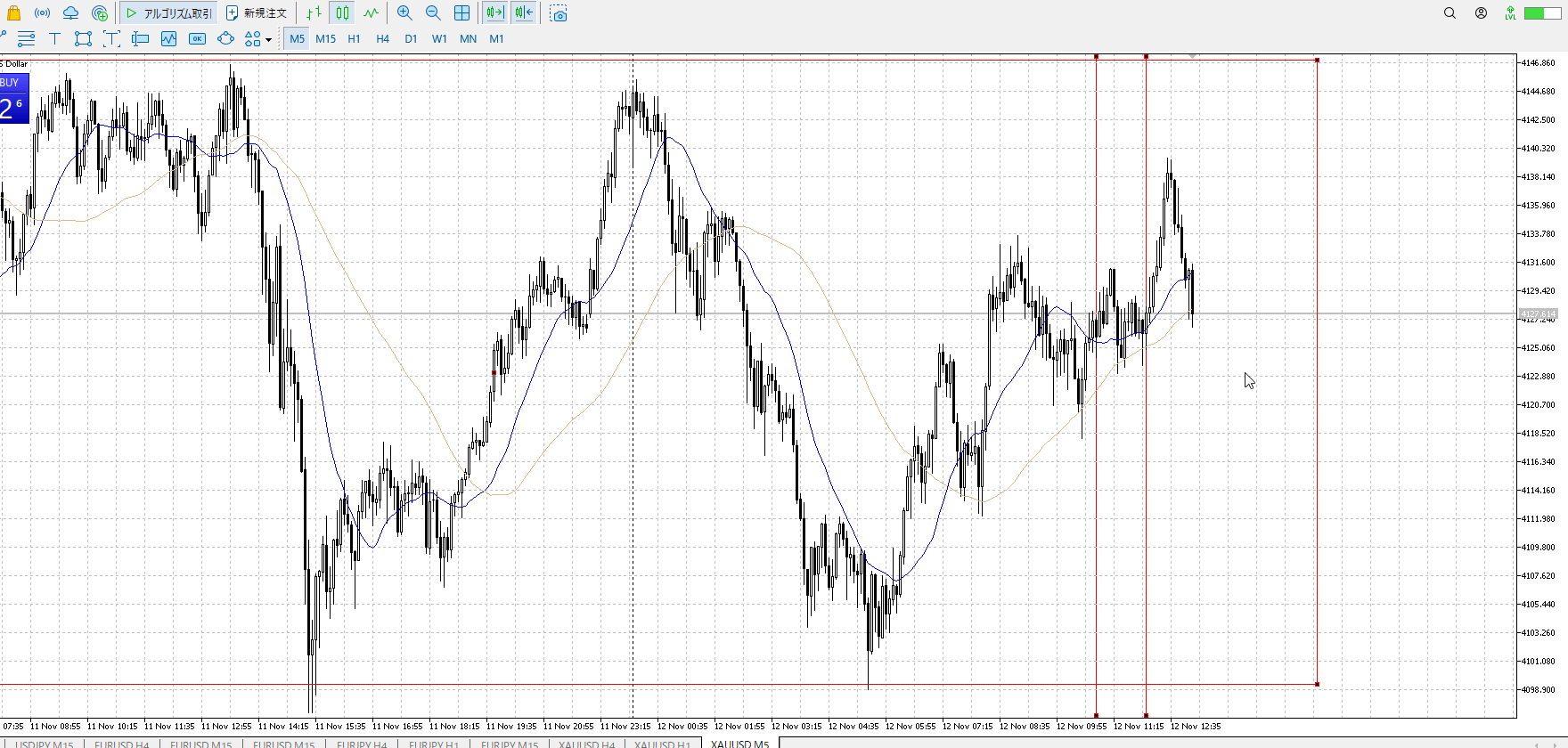
Task: Select the H1 timeframe
Action: point(354,39)
